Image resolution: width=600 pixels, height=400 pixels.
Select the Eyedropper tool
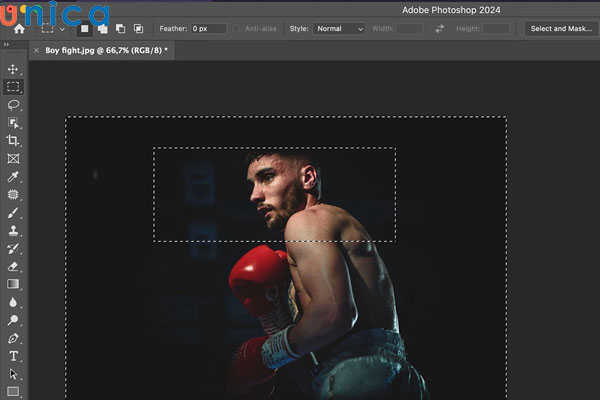(13, 177)
